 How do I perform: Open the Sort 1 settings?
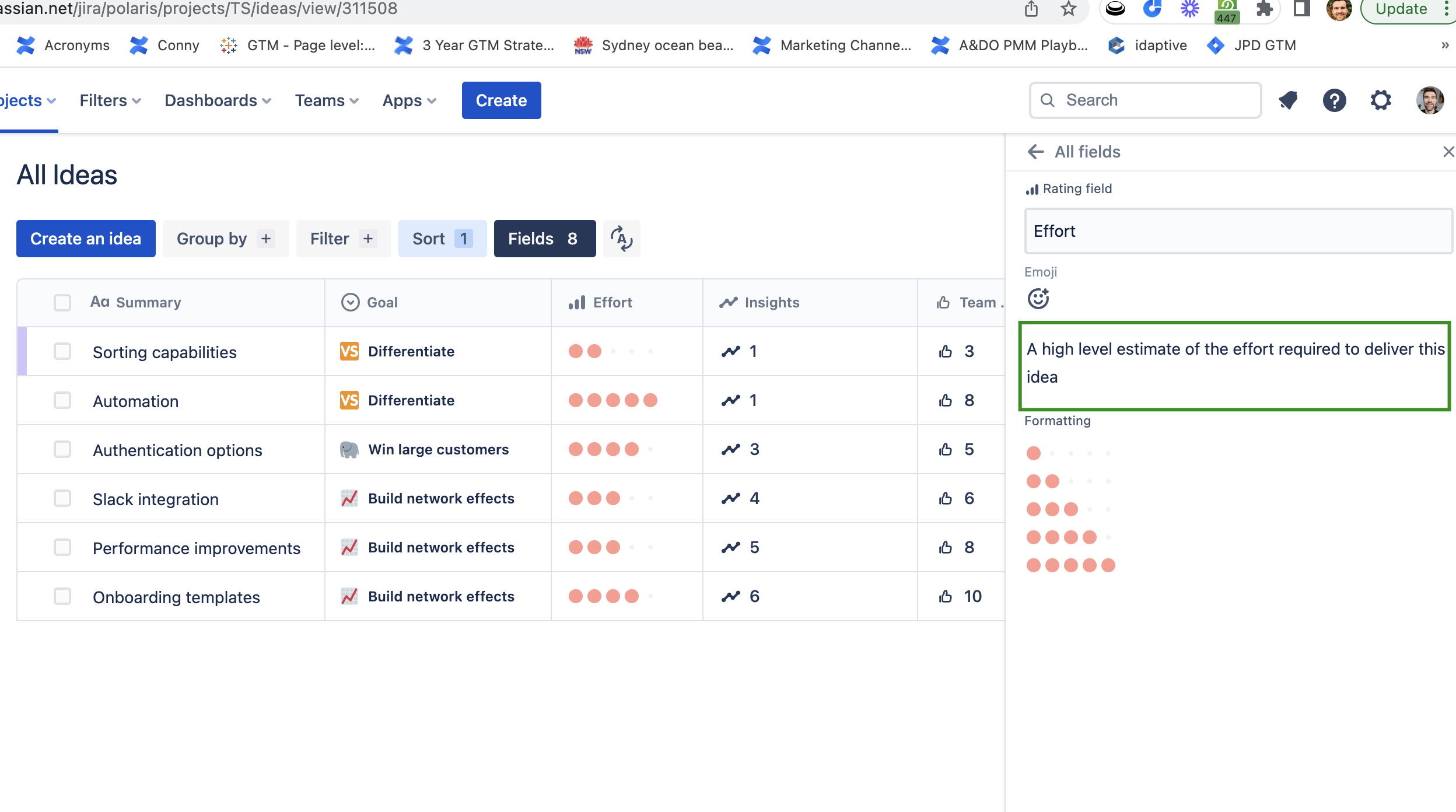click(442, 239)
